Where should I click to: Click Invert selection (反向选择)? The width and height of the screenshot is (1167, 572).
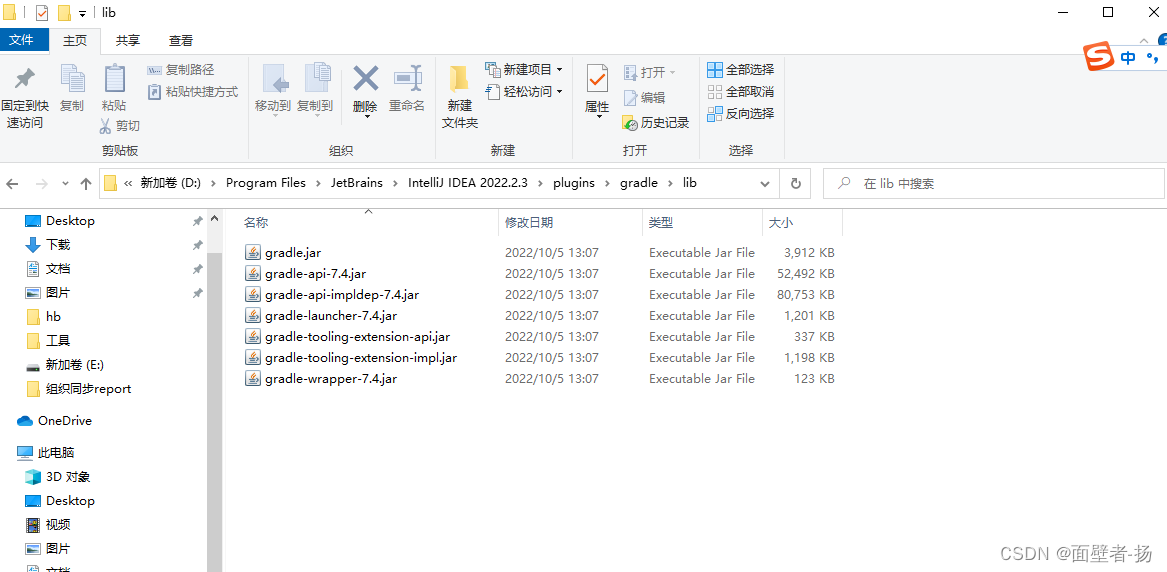point(741,114)
